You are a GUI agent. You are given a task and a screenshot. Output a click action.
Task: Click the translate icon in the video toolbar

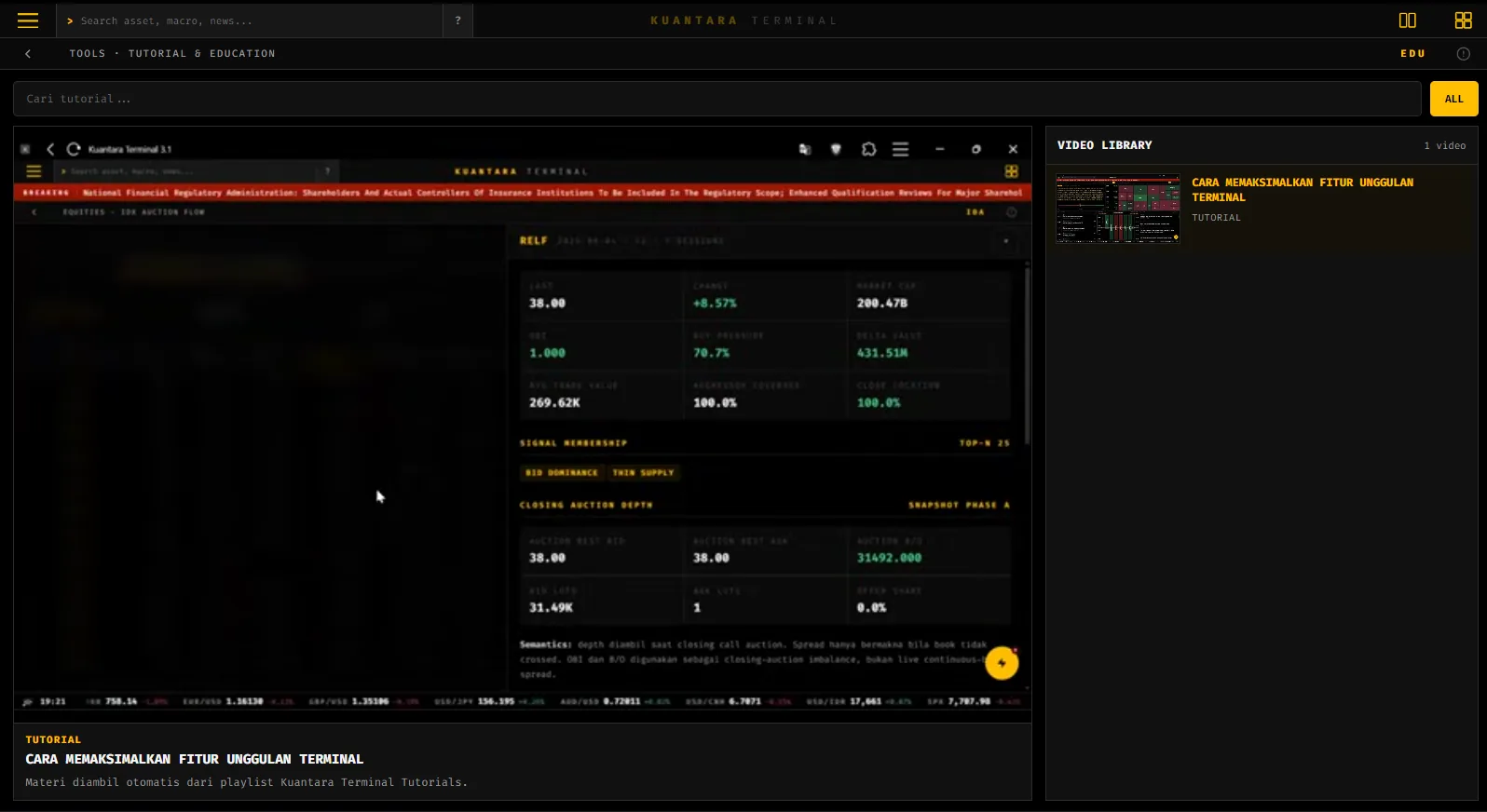(x=805, y=149)
